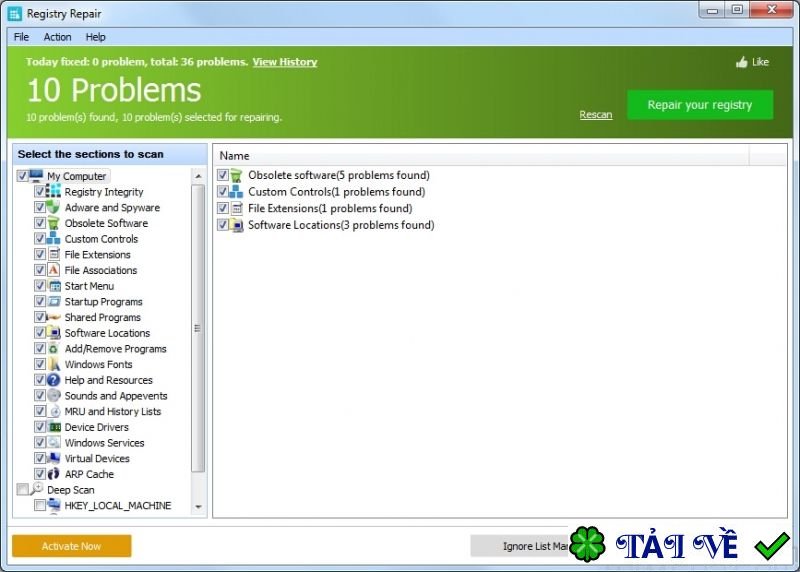Click sections list scroll up arrow
Screen dimensions: 800x572
[x=198, y=176]
